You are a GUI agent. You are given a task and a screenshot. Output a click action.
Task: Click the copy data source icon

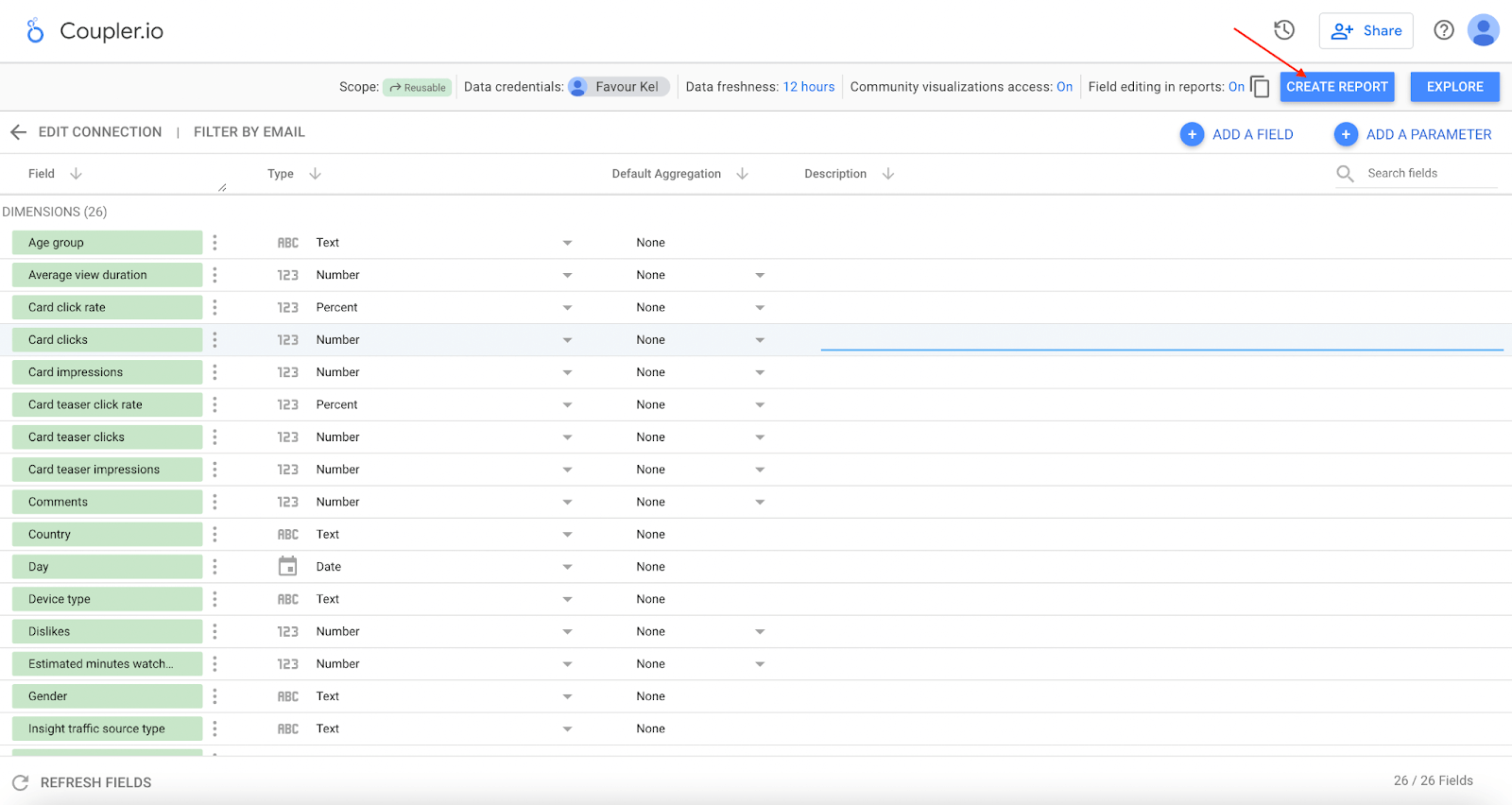(1260, 87)
